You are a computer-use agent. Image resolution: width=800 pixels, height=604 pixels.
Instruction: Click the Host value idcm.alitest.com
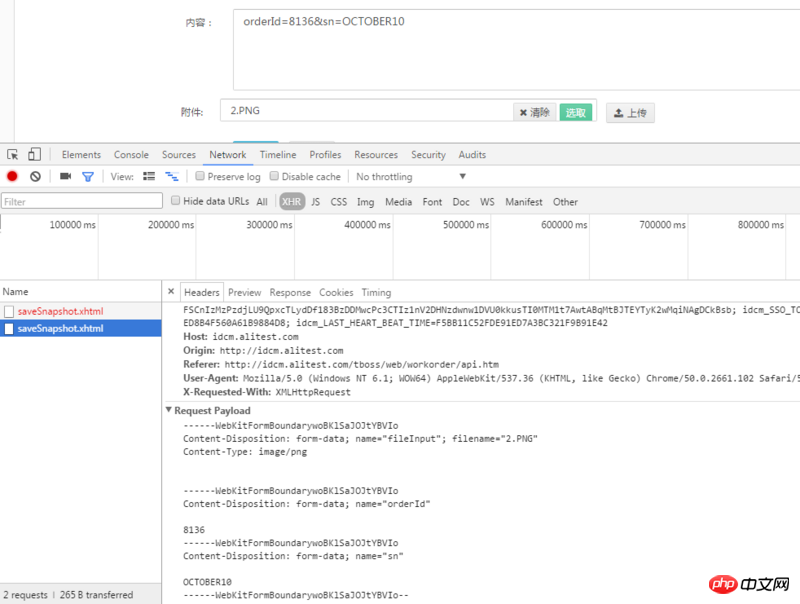256,337
